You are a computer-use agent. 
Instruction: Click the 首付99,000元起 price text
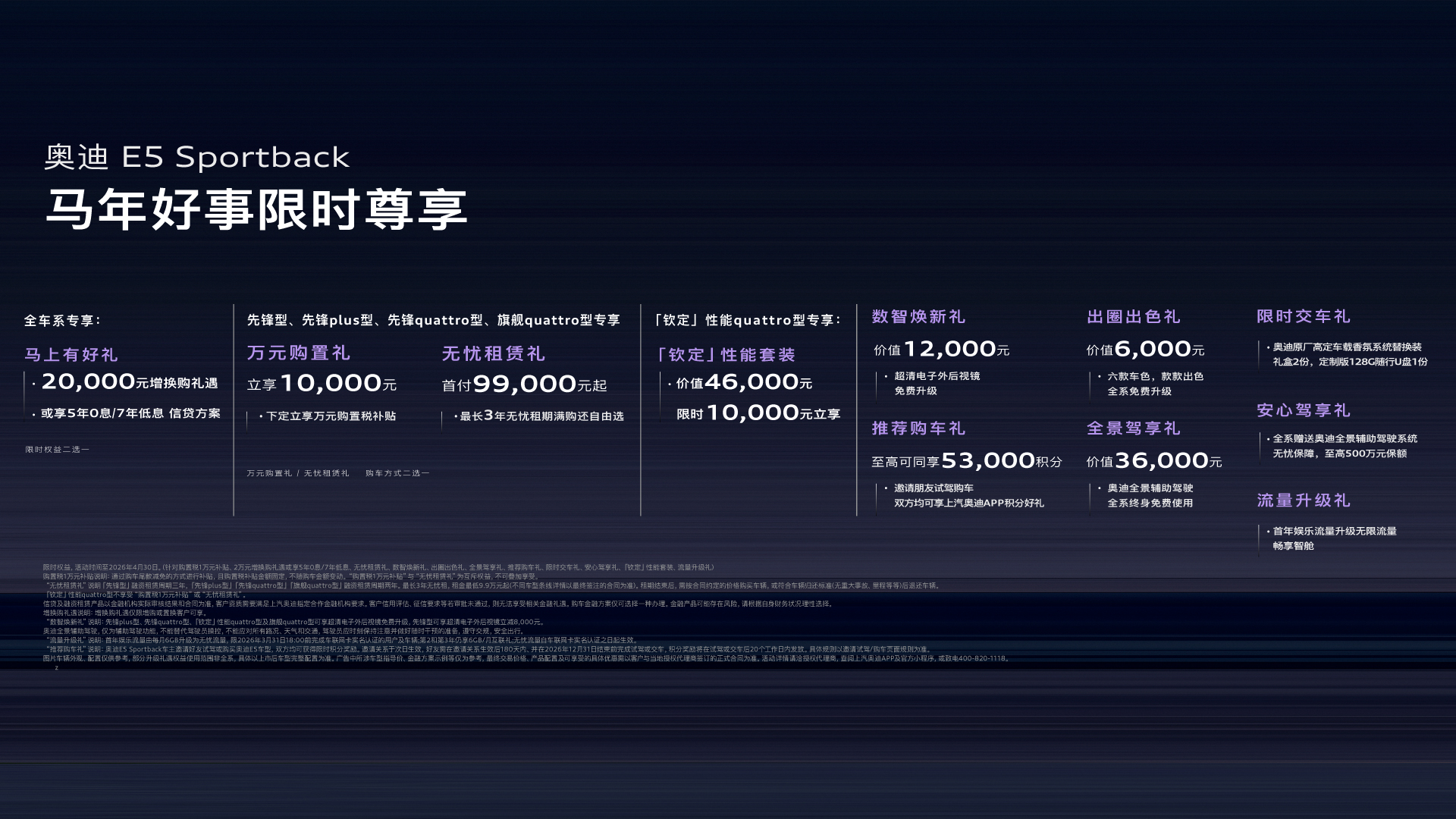pyautogui.click(x=524, y=384)
